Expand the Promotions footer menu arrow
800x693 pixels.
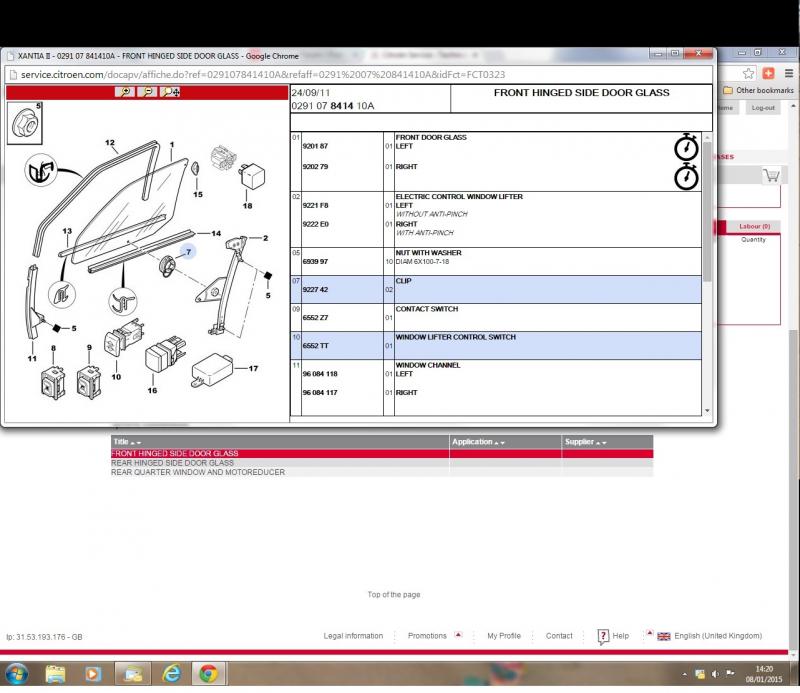point(458,635)
